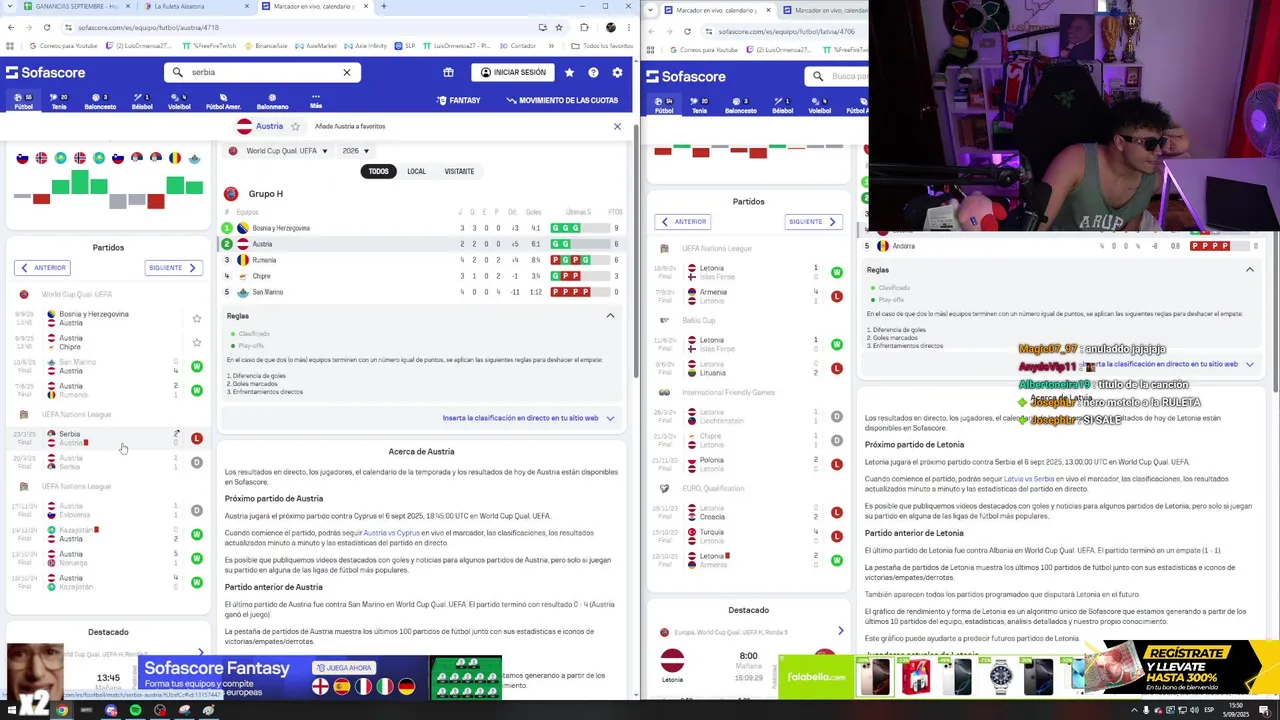This screenshot has width=1280, height=720.
Task: Open the Serbia vs Austria Nations League match
Action: 108,438
